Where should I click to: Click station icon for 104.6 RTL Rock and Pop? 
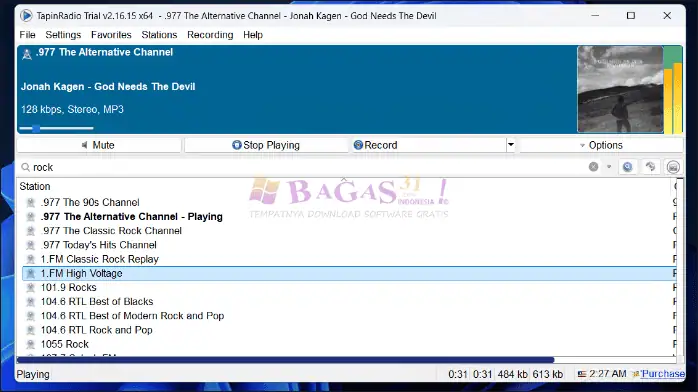point(31,330)
